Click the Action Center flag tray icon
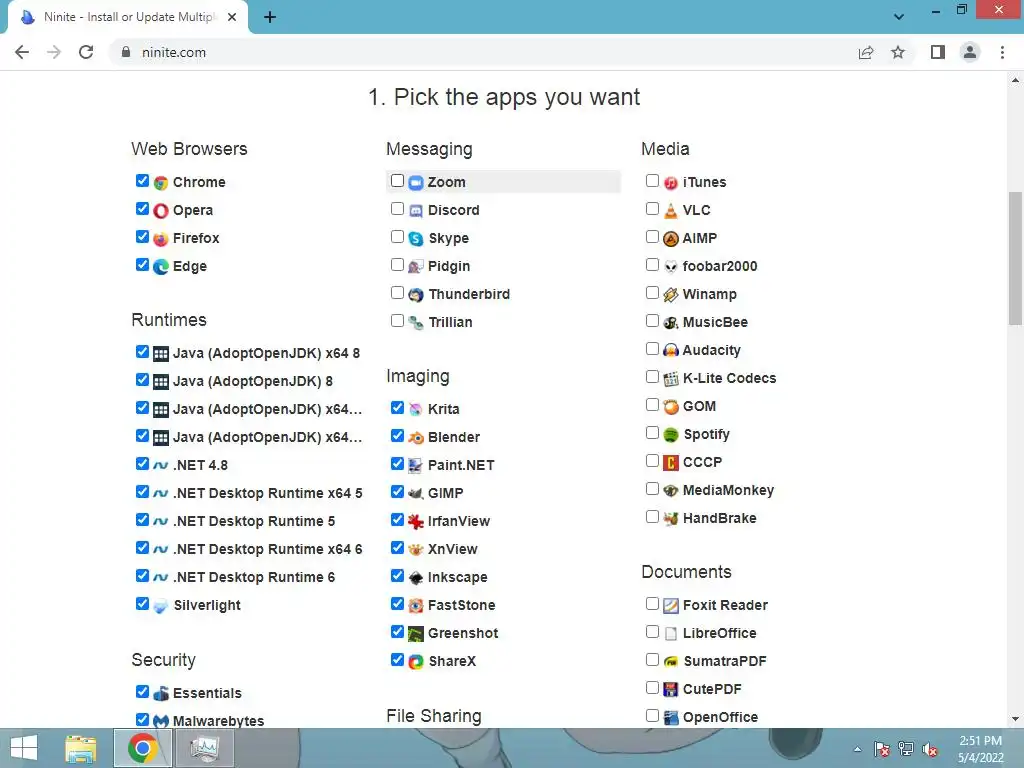 882,750
